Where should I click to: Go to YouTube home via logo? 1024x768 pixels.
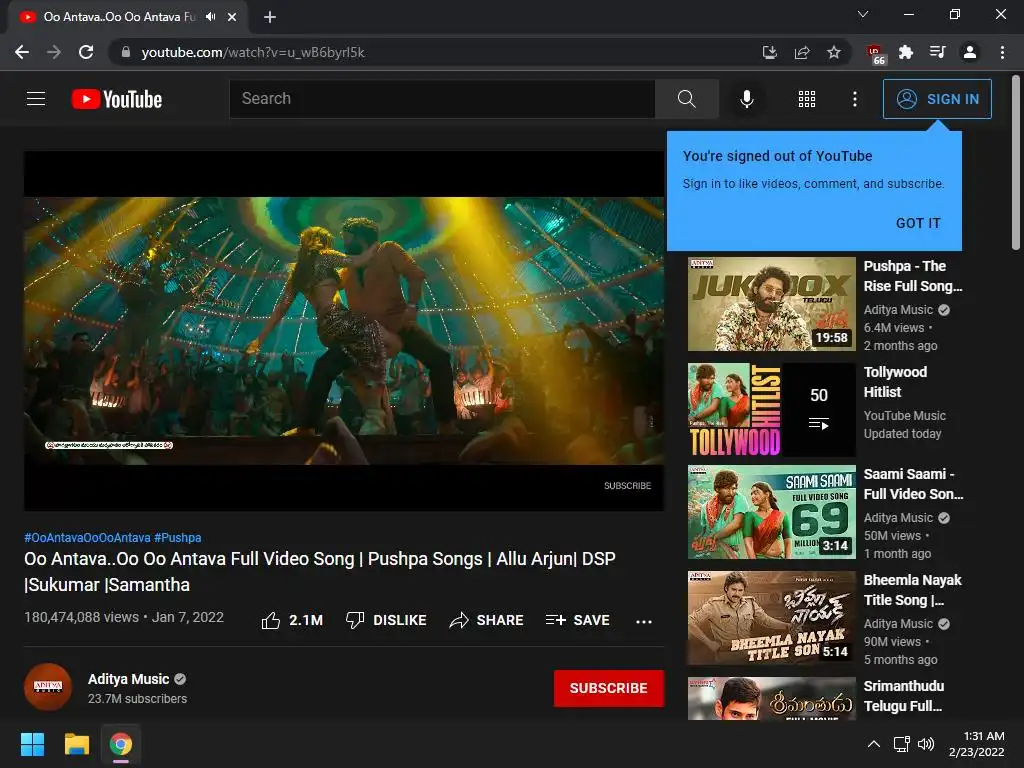click(117, 99)
